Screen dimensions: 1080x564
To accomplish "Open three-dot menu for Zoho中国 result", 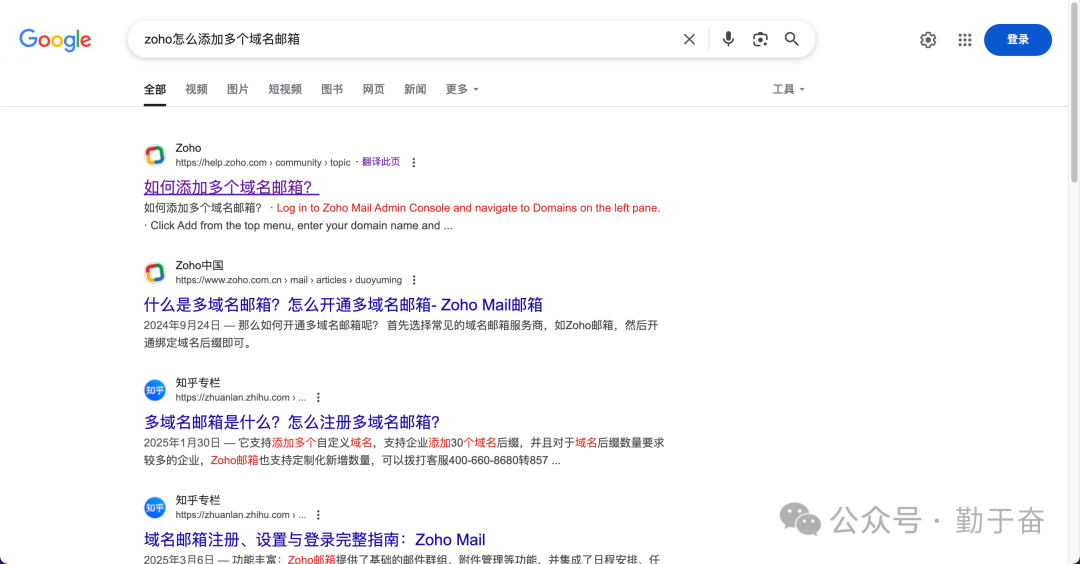I will [x=414, y=280].
